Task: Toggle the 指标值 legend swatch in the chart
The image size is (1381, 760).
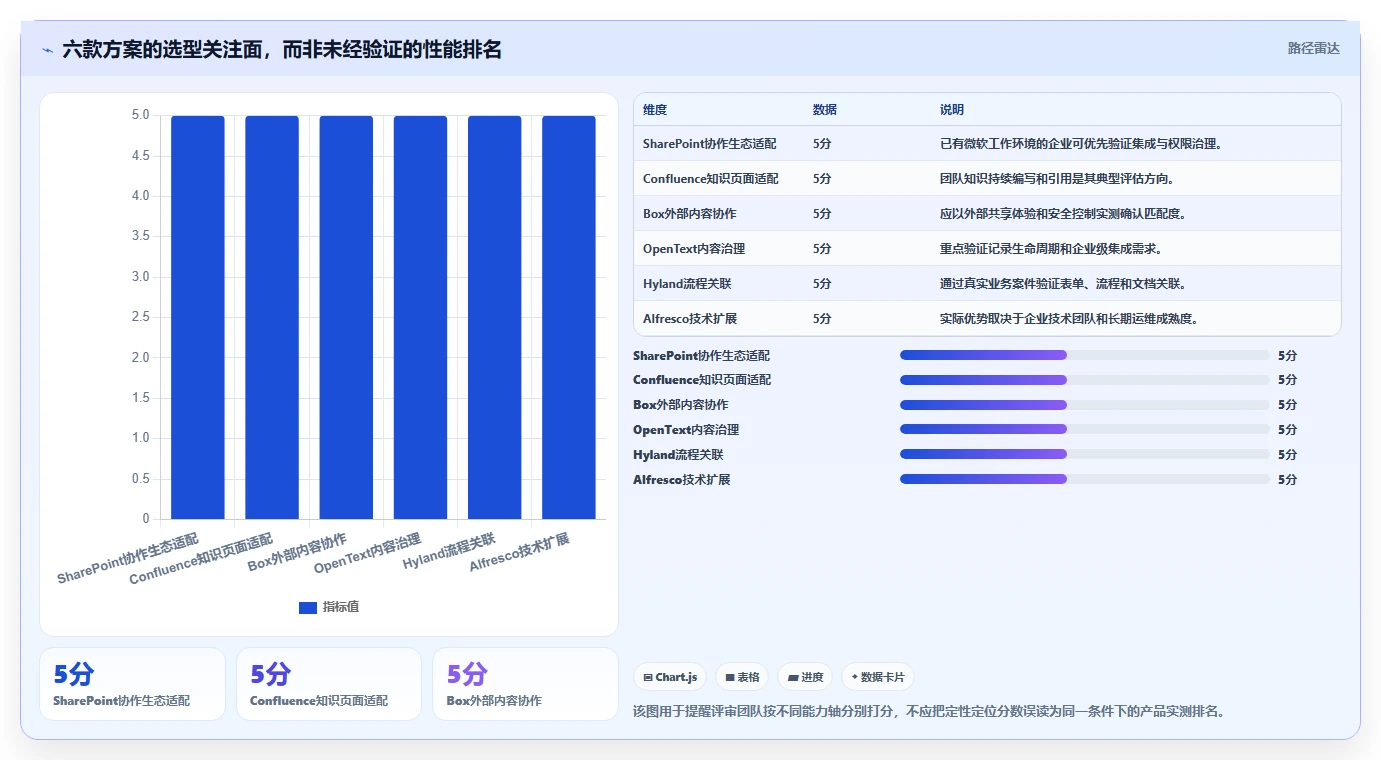Action: 308,607
